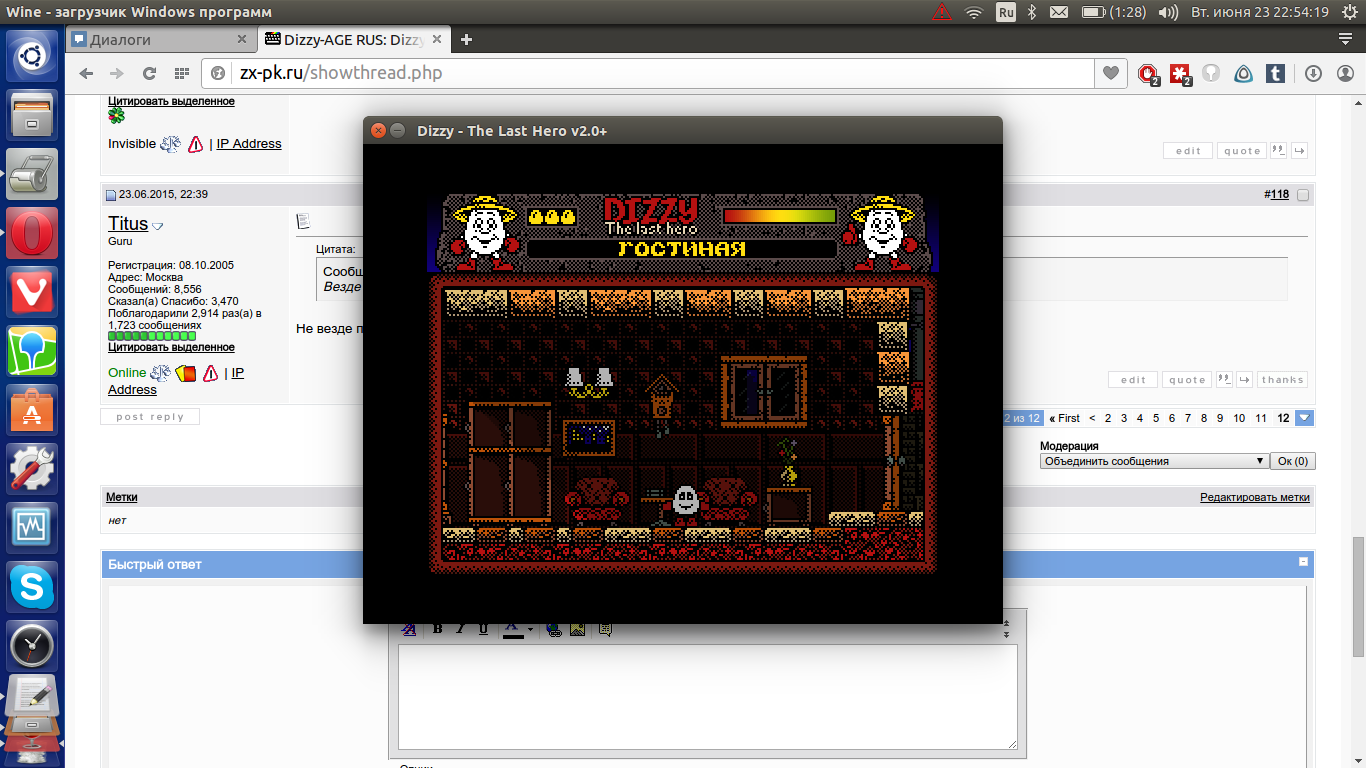This screenshot has height=768, width=1366.
Task: Click quick reply arrow icon beside thanks
Action: pyautogui.click(x=1244, y=379)
